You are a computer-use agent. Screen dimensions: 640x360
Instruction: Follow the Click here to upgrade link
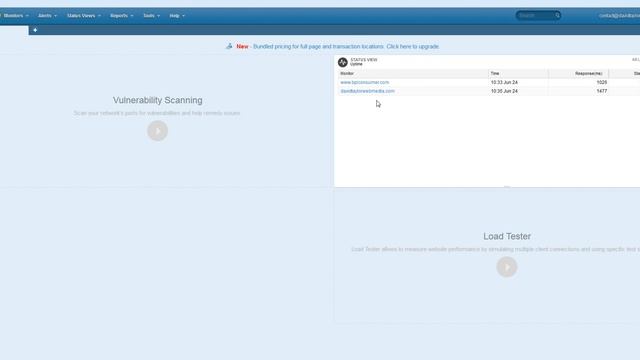pyautogui.click(x=413, y=47)
